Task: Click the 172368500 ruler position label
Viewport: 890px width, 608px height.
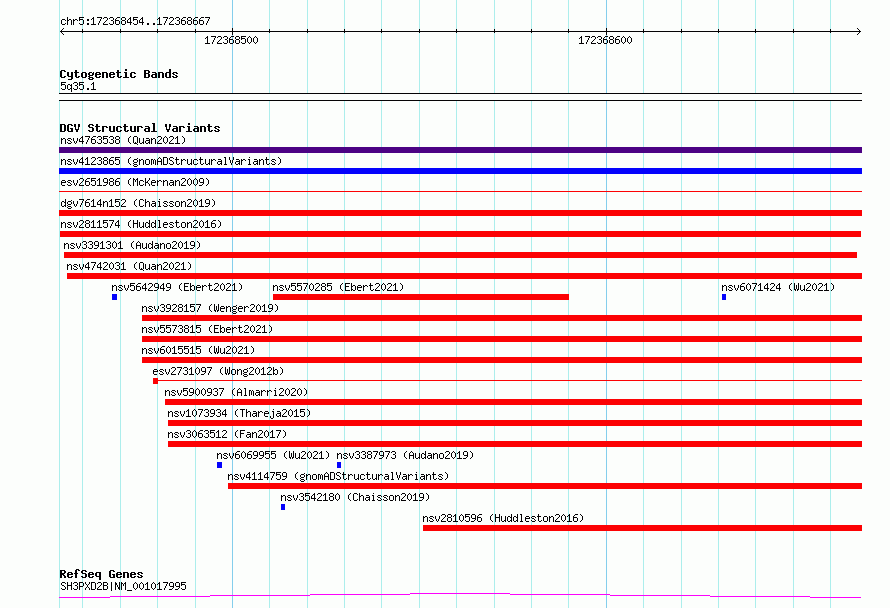Action: click(231, 40)
